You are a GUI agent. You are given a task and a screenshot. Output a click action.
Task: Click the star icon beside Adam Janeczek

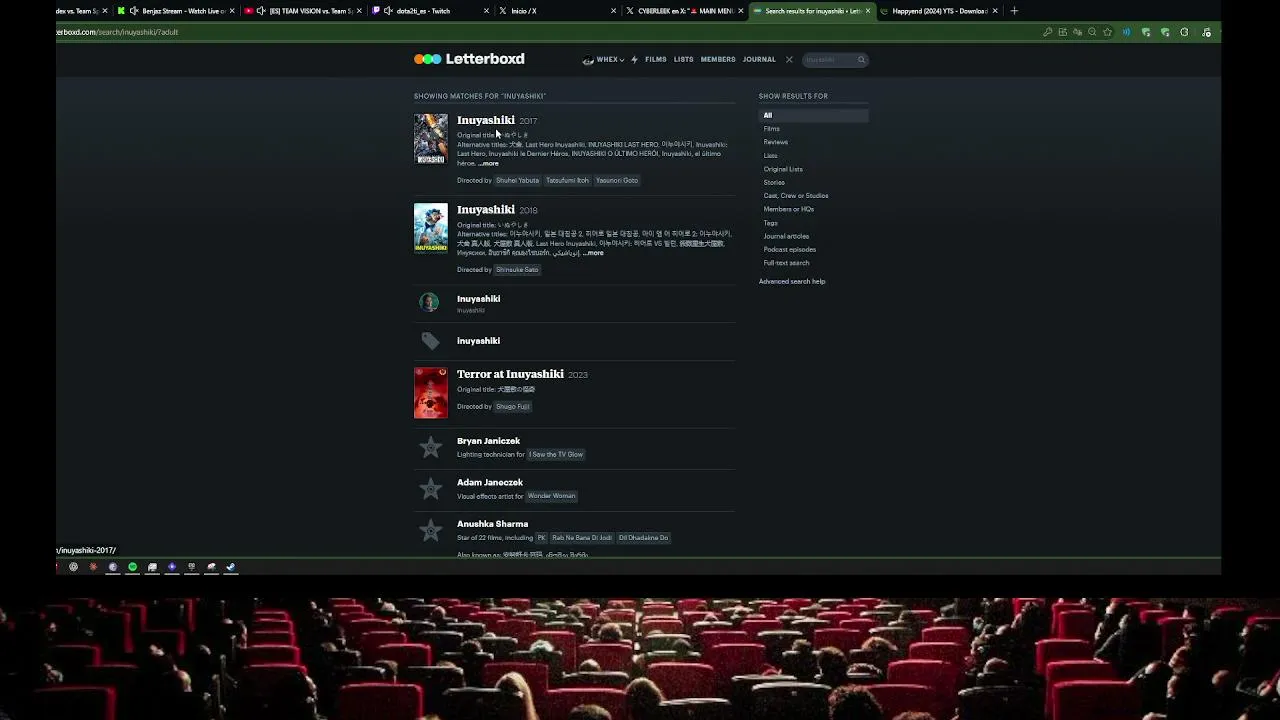430,488
